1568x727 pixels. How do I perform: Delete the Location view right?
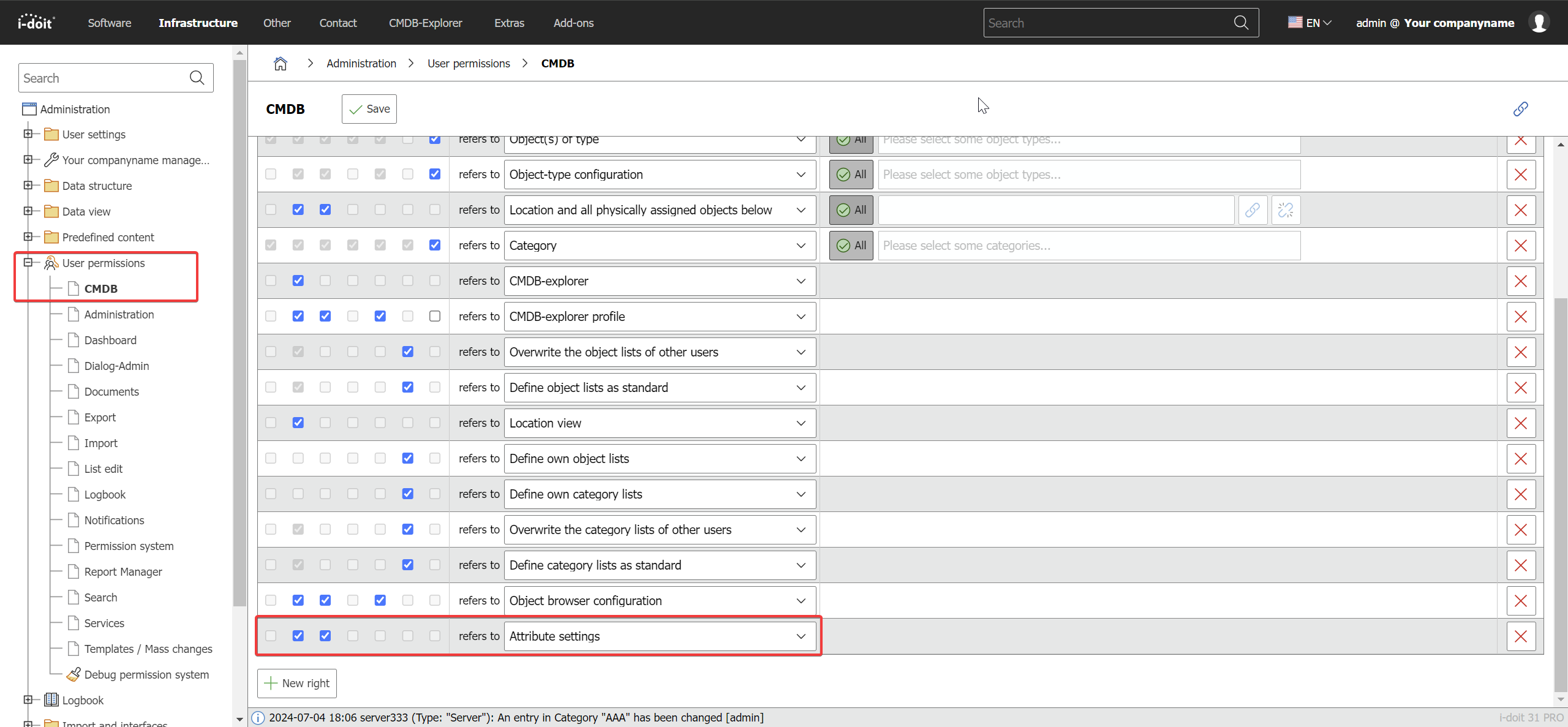1521,423
